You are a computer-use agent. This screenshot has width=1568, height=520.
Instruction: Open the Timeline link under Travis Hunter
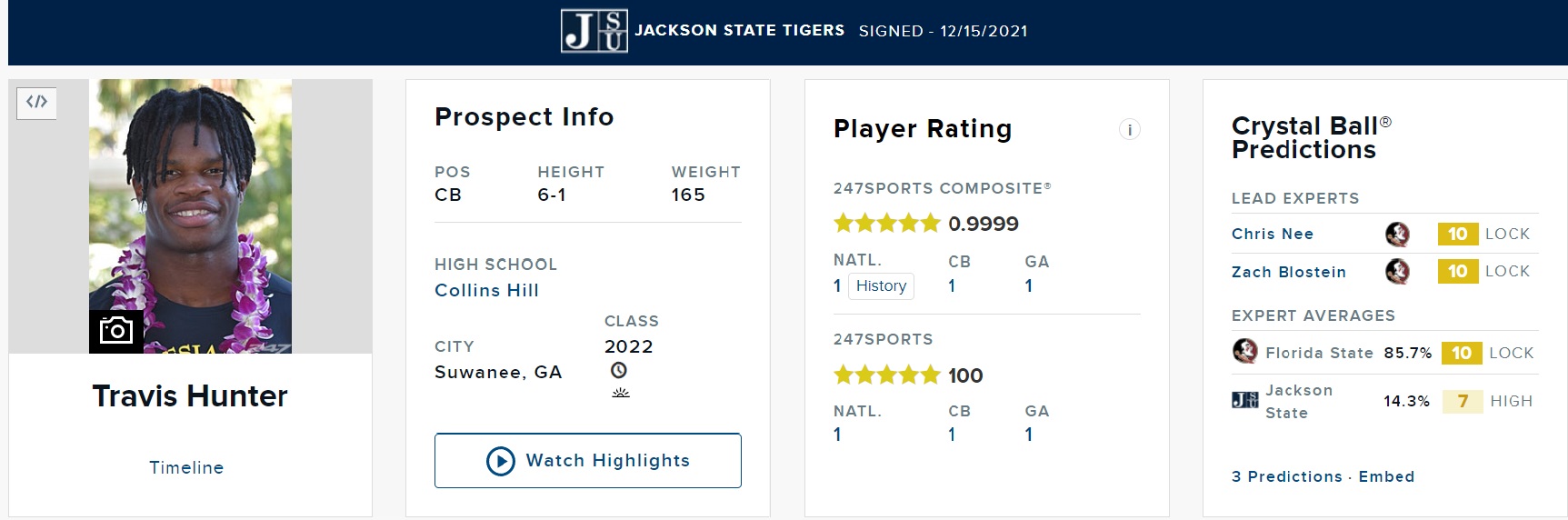coord(186,467)
